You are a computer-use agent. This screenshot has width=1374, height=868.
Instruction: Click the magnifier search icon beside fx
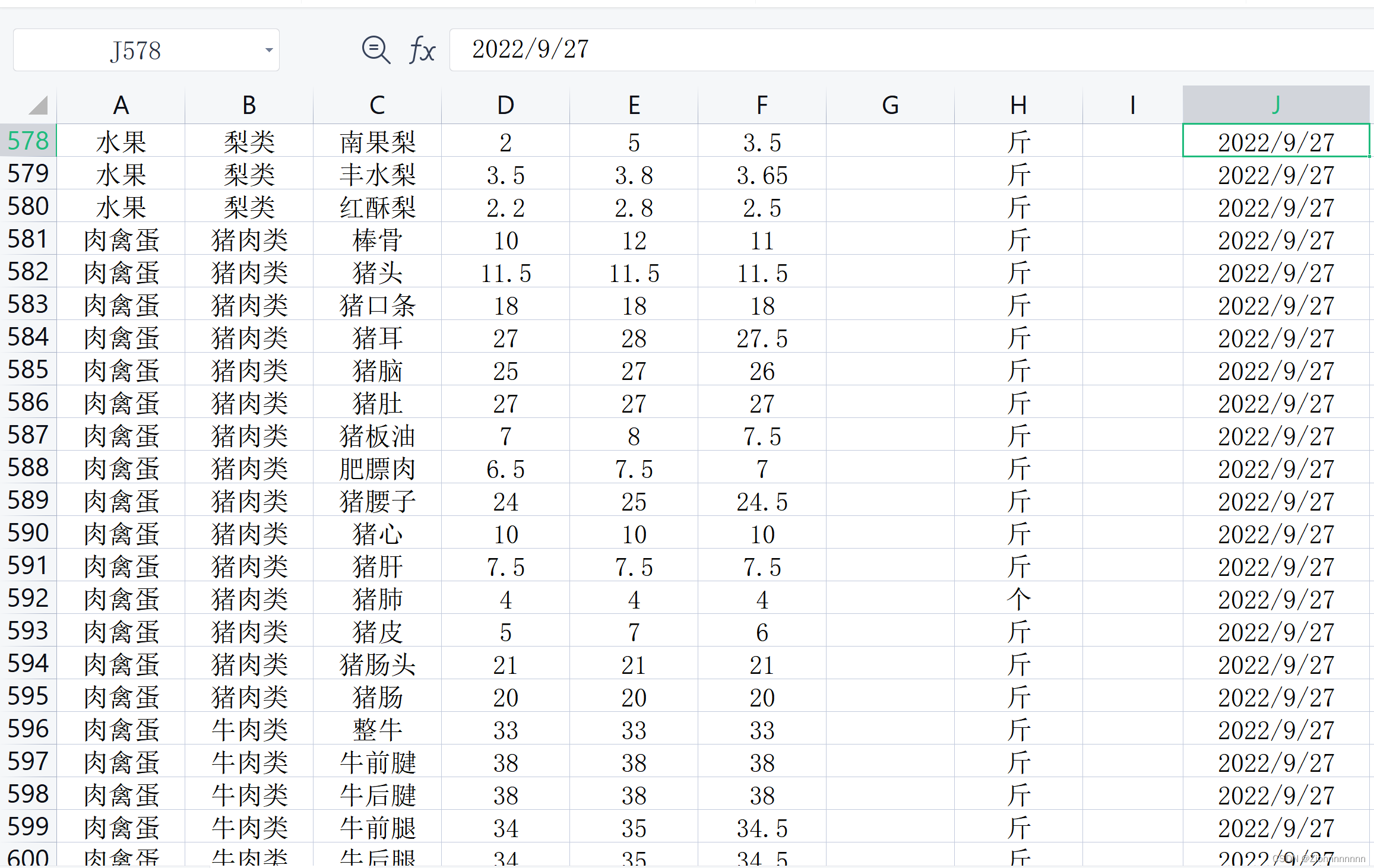point(375,50)
